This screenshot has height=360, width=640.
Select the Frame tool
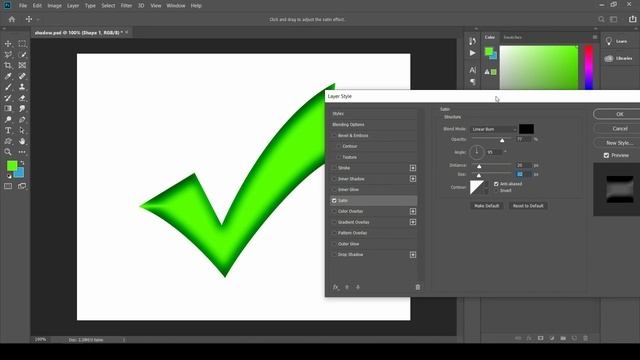pos(22,65)
